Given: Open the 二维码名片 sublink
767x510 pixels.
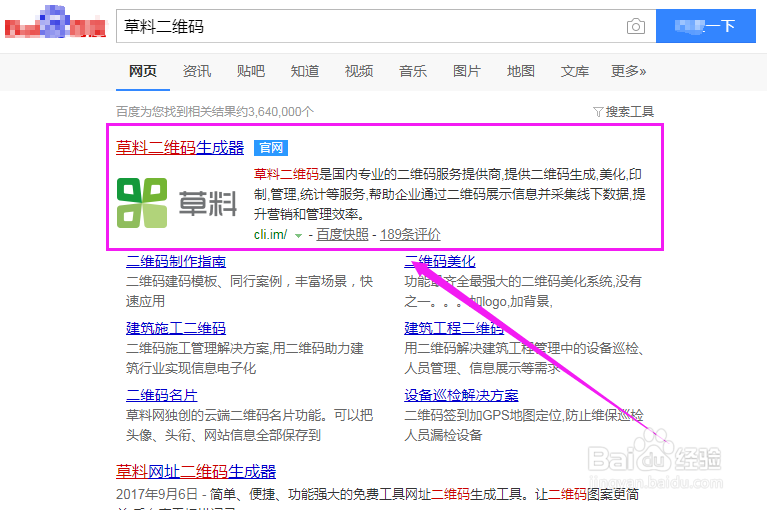Looking at the screenshot, I should [x=161, y=395].
